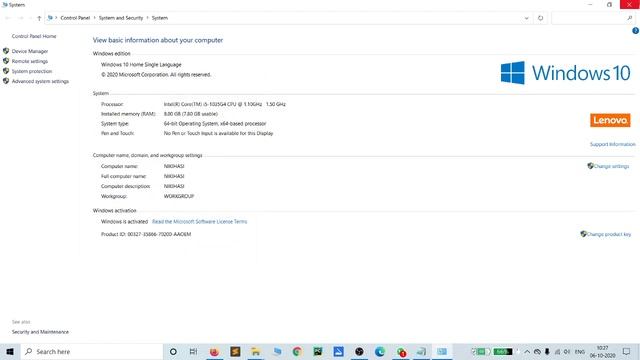Open Security and Maintenance
Screen dimensions: 640x360
[40, 332]
